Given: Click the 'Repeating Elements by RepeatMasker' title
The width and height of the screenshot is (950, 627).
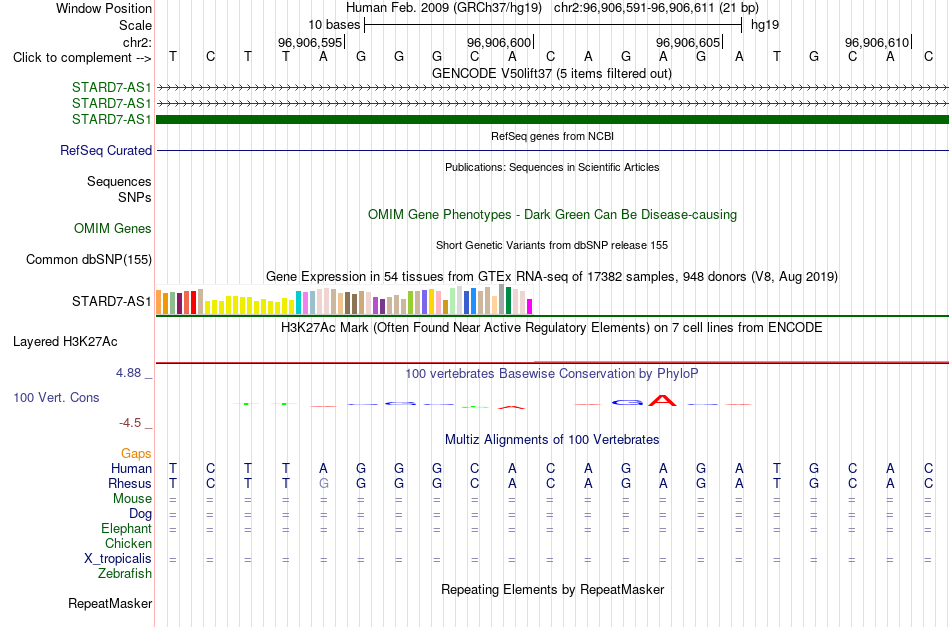Looking at the screenshot, I should coord(552,589).
